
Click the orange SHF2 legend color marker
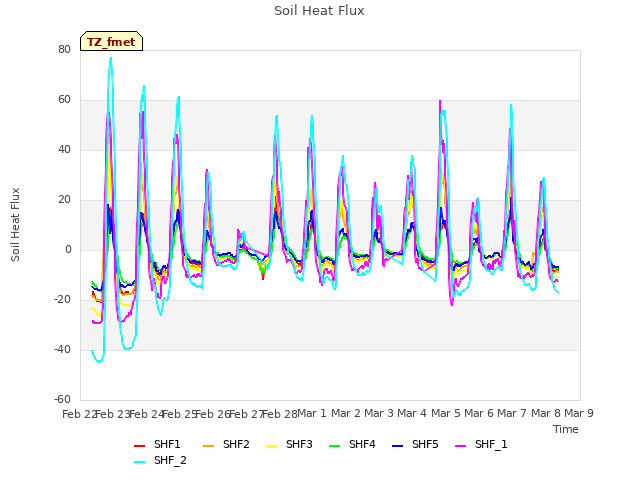point(209,446)
